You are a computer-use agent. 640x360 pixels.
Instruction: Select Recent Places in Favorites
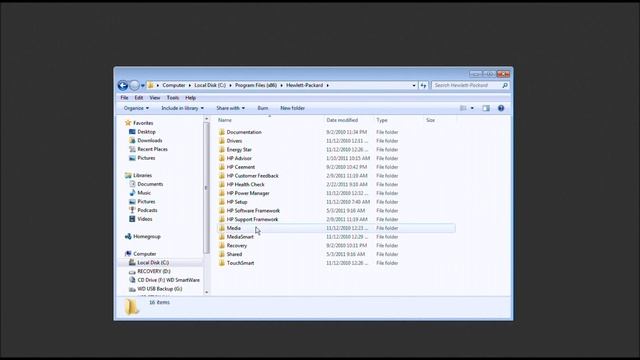pyautogui.click(x=152, y=149)
